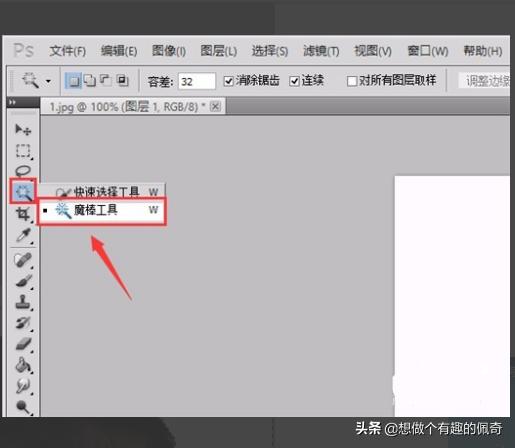Open the 选择(S) menu
Image resolution: width=515 pixels, height=448 pixels.
pyautogui.click(x=270, y=51)
